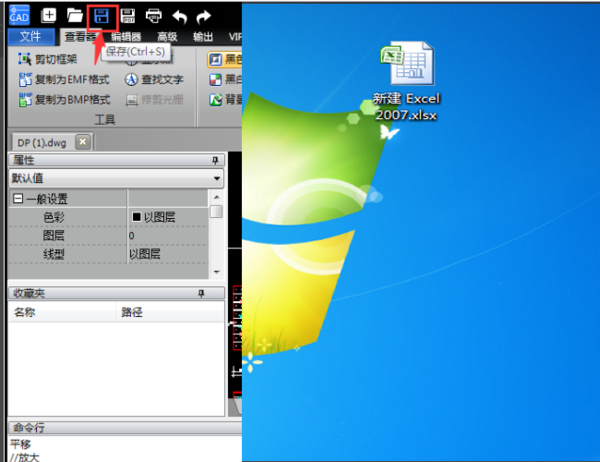Image resolution: width=600 pixels, height=462 pixels.
Task: Pin the 属性 panel
Action: 215,160
